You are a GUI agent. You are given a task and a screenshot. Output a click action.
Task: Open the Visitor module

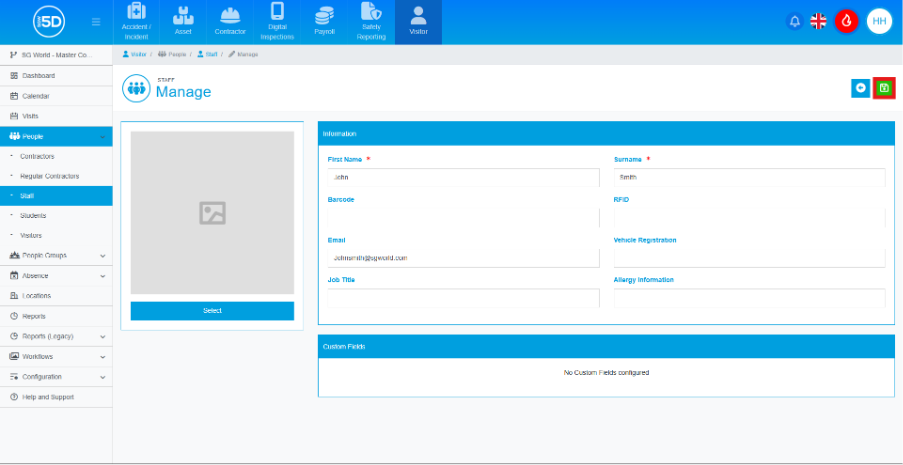coord(418,22)
